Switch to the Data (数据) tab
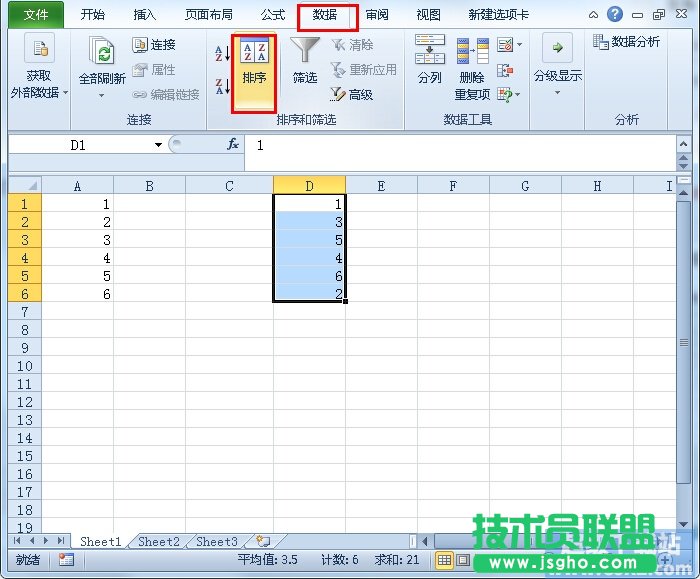 pos(325,15)
